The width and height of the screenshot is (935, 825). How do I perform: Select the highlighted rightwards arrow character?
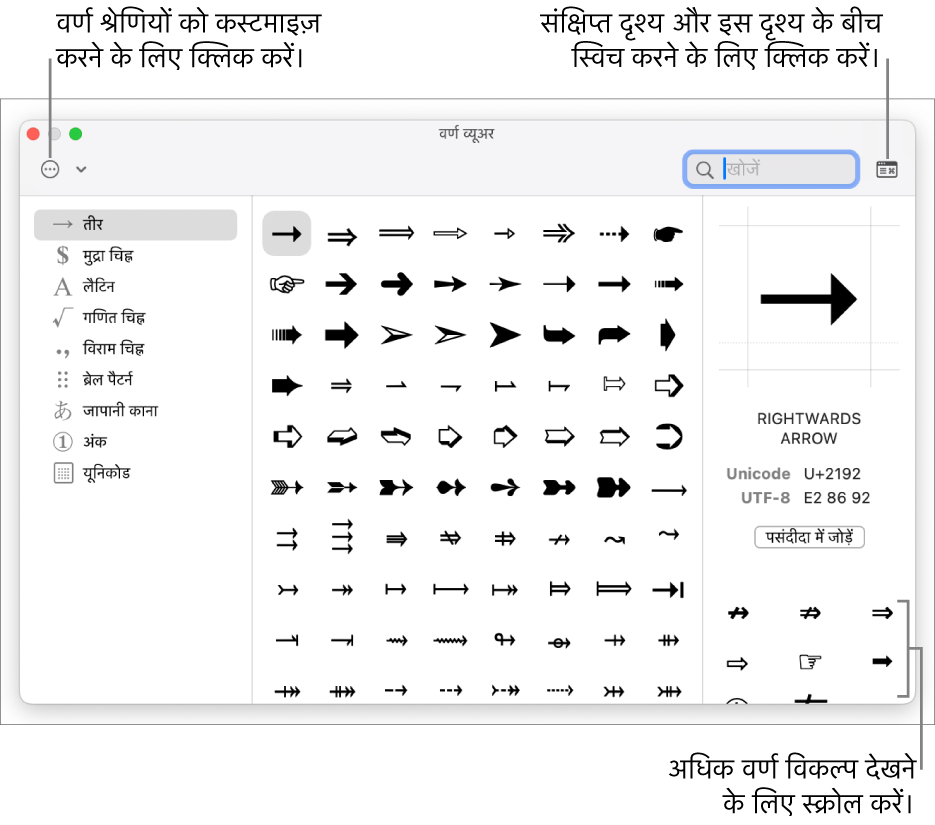click(287, 234)
